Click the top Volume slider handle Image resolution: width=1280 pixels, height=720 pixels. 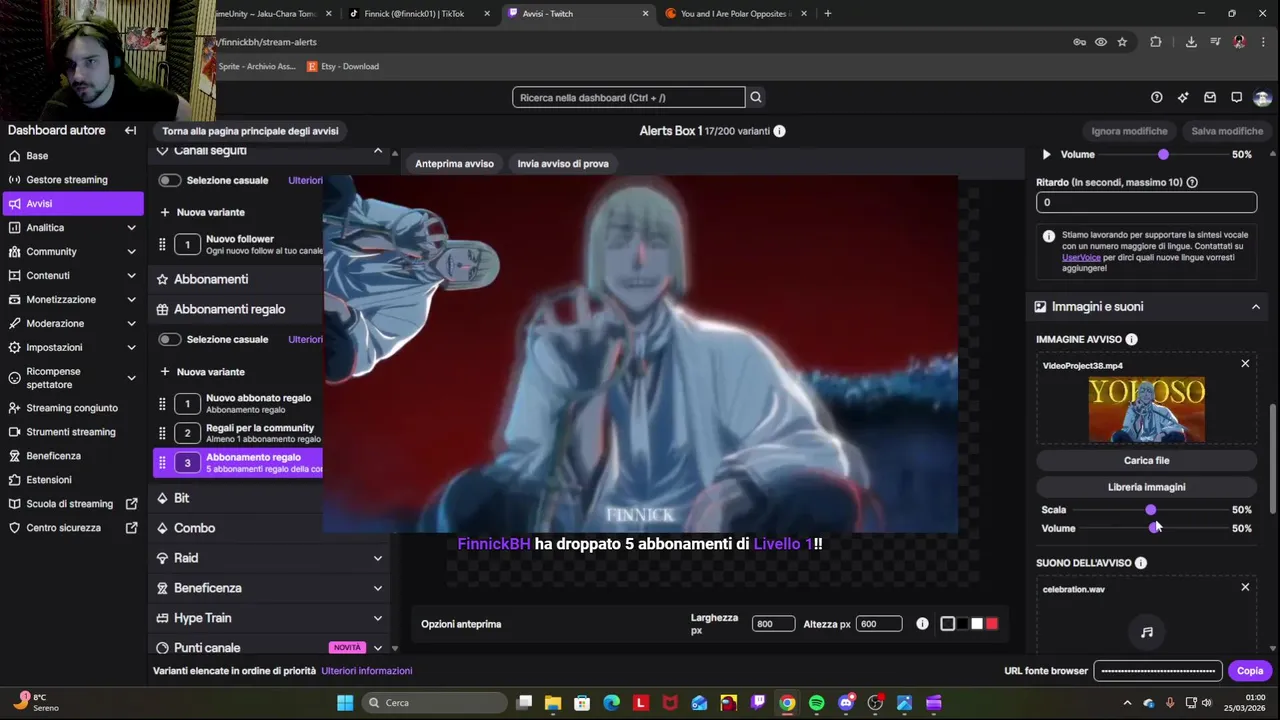coord(1163,155)
